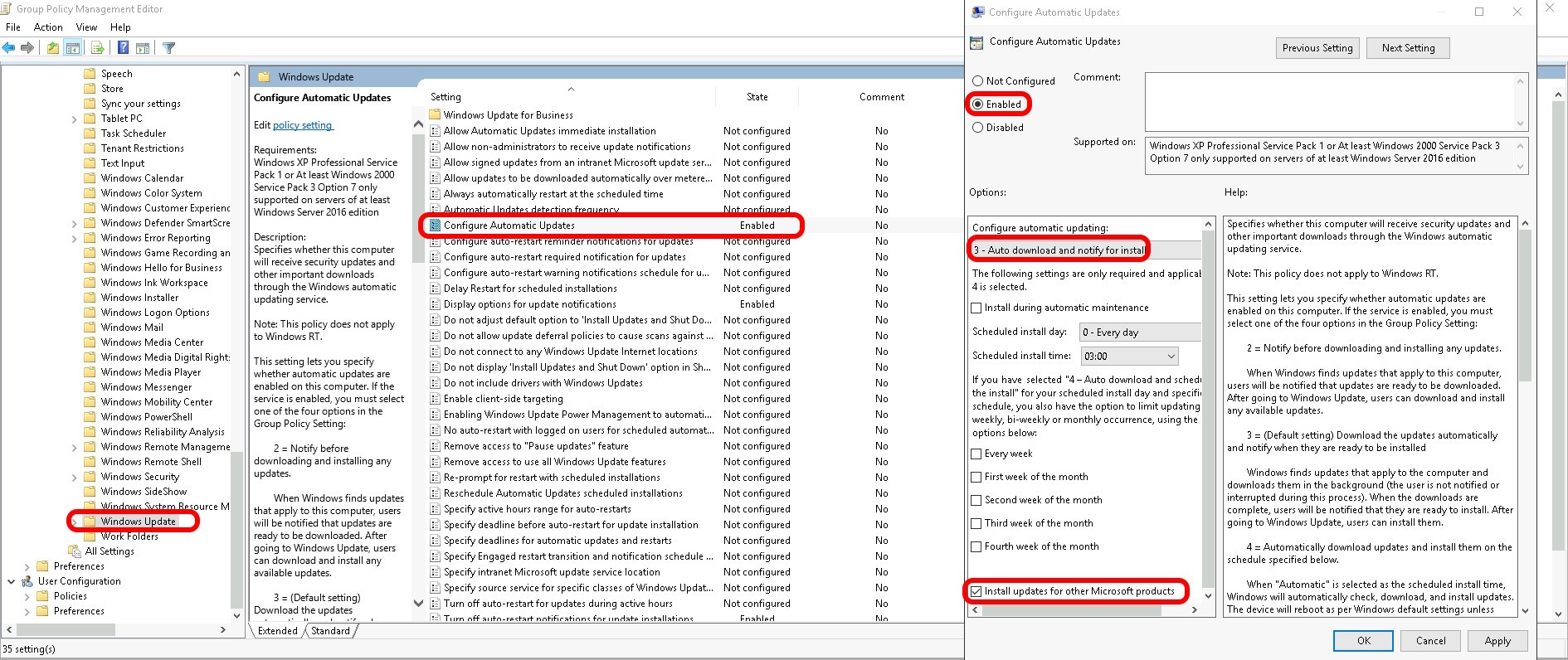Image resolution: width=1568 pixels, height=660 pixels.
Task: Click the blue Back arrow in toolbar
Action: [x=9, y=48]
